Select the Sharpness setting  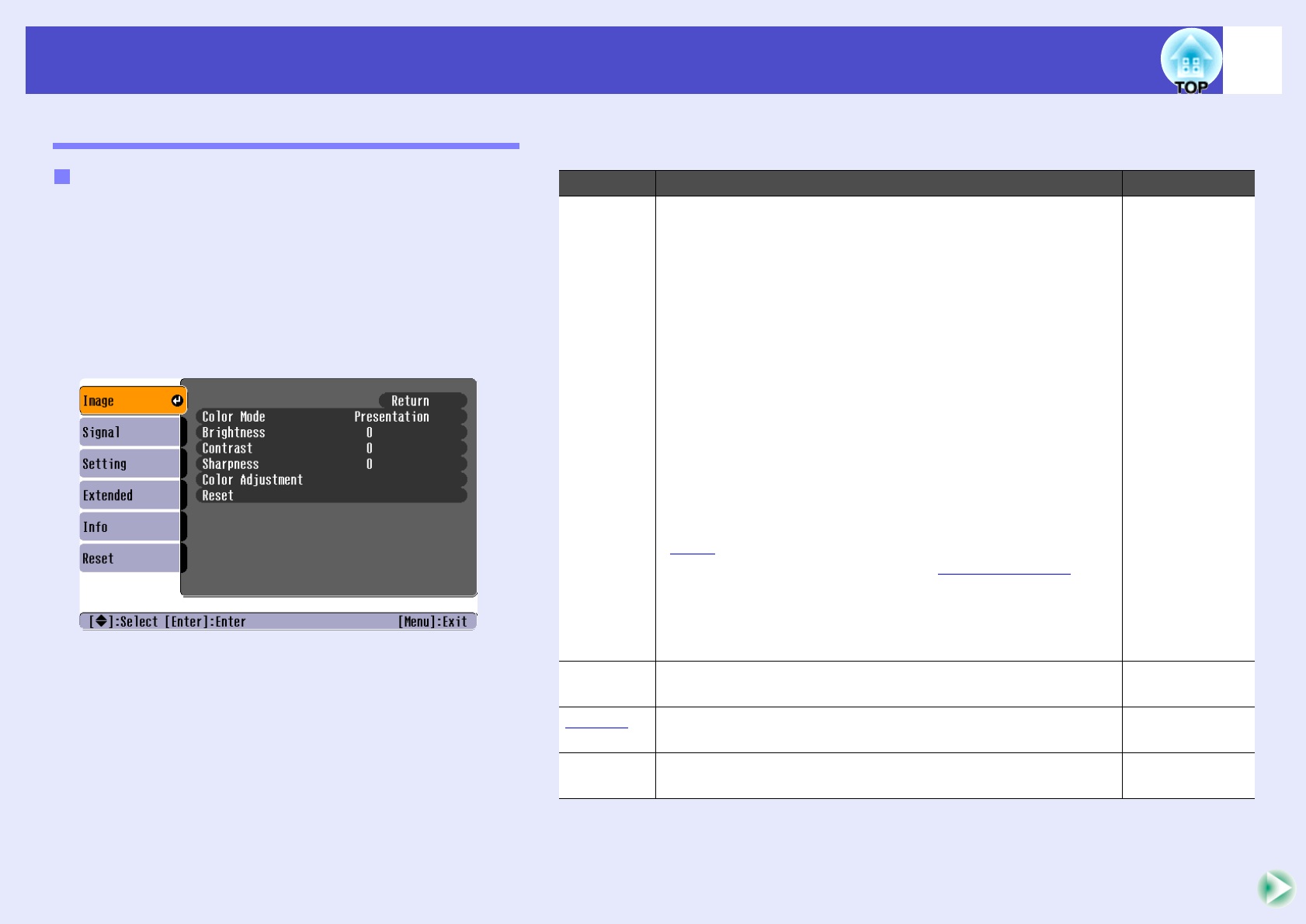click(332, 464)
